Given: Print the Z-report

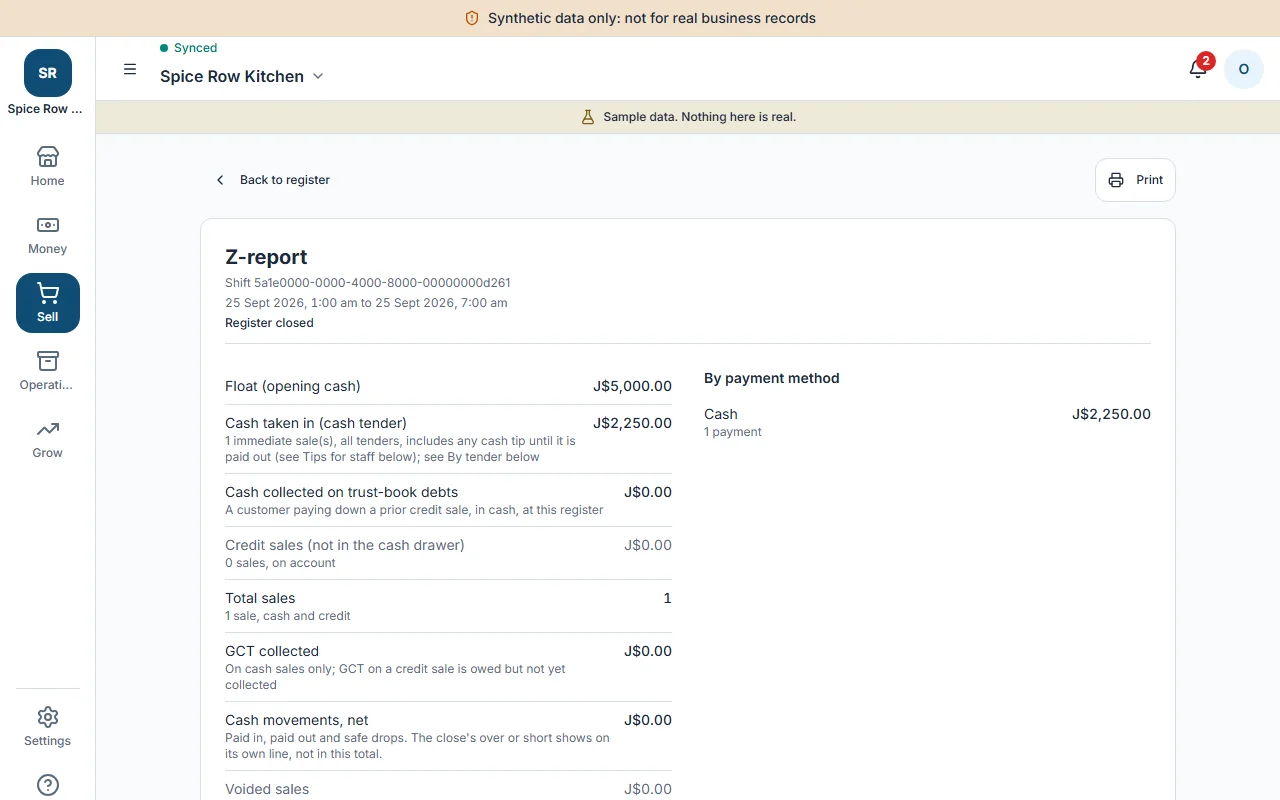Looking at the screenshot, I should 1135,180.
